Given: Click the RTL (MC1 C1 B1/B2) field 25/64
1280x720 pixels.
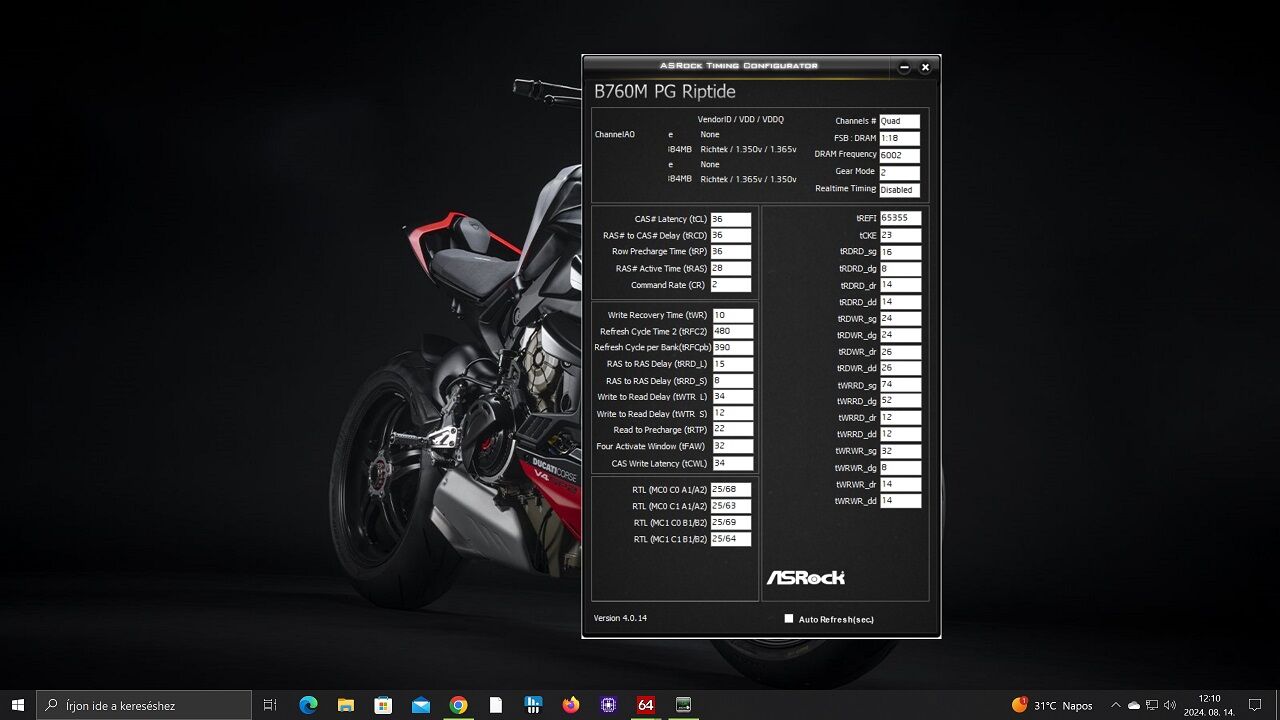Looking at the screenshot, I should (x=731, y=539).
